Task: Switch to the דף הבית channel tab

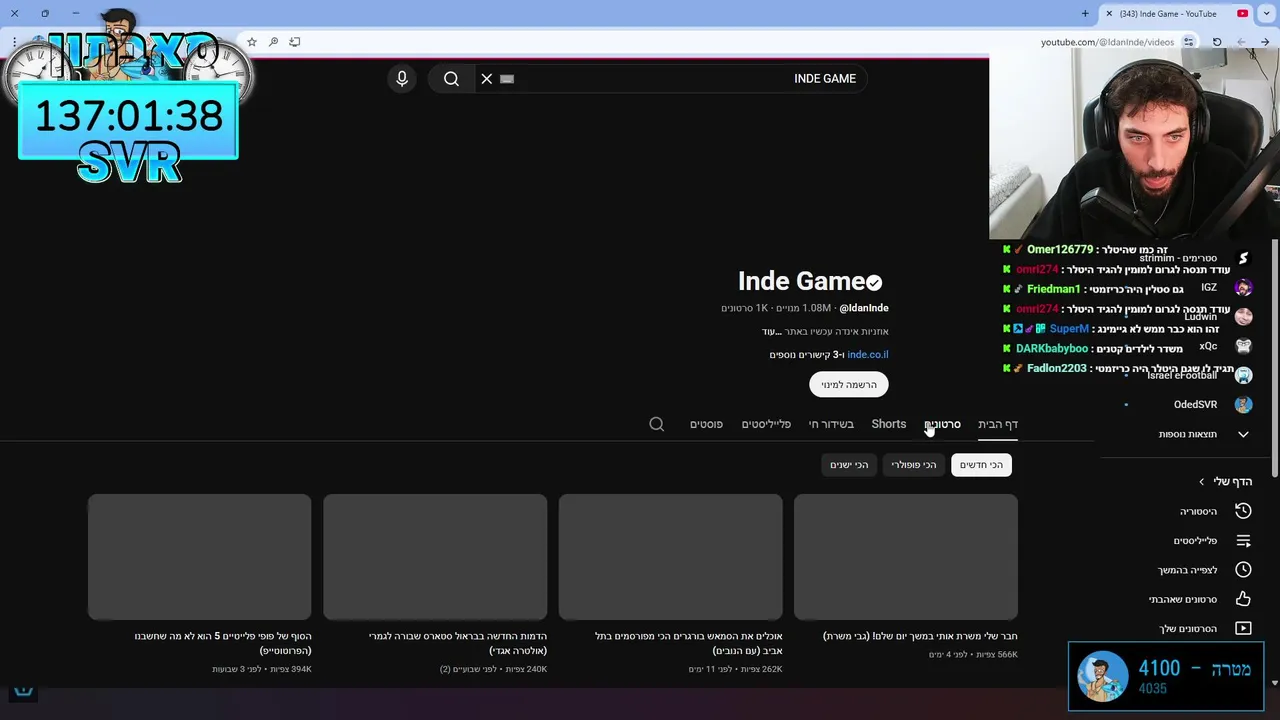Action: coord(998,424)
